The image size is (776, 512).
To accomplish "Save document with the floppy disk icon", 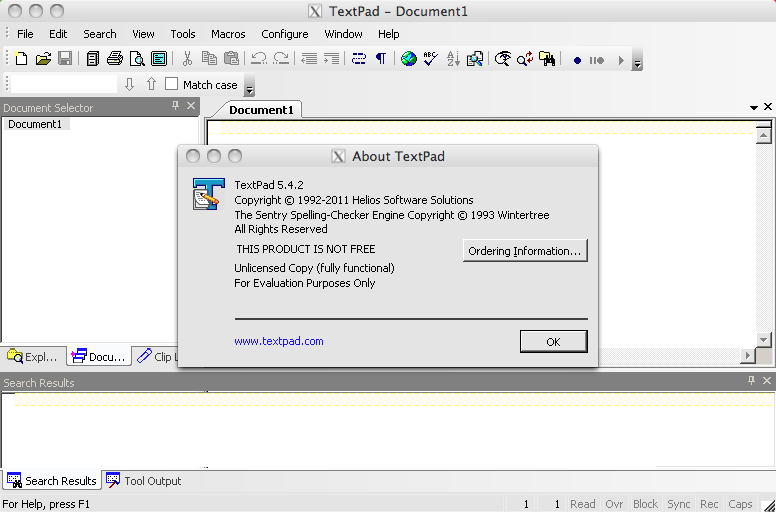I will pyautogui.click(x=65, y=58).
